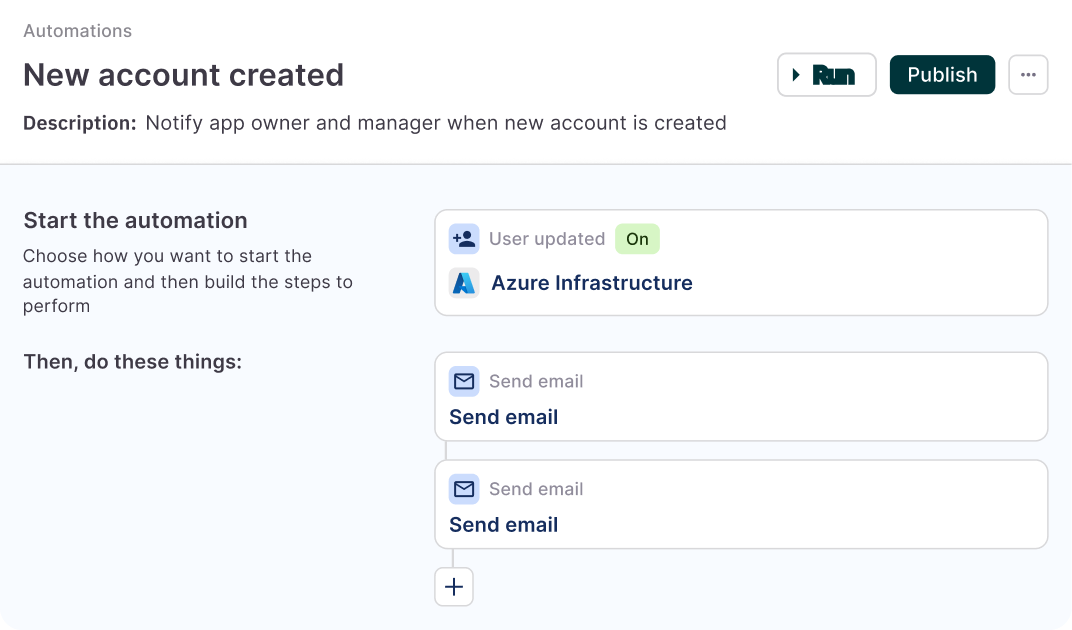Open the three-dot more options menu

click(x=1028, y=75)
